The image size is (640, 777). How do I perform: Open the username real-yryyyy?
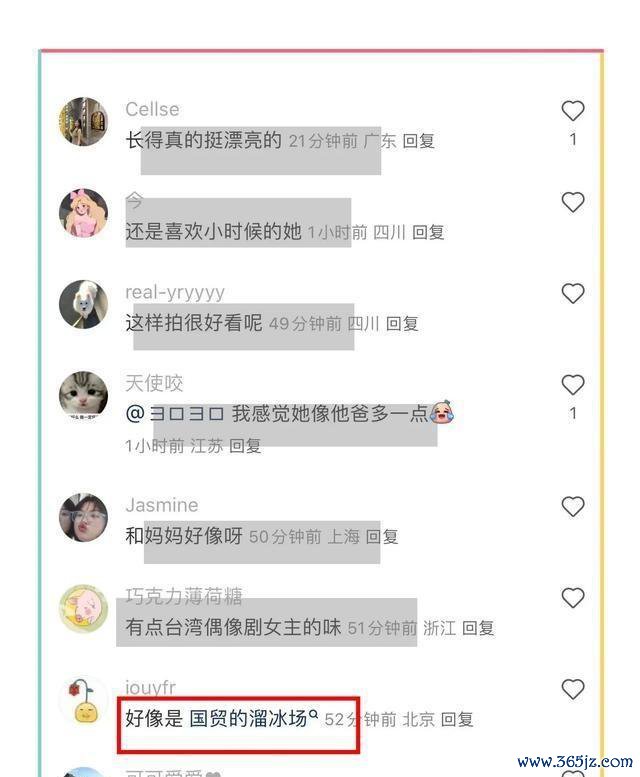pos(175,292)
